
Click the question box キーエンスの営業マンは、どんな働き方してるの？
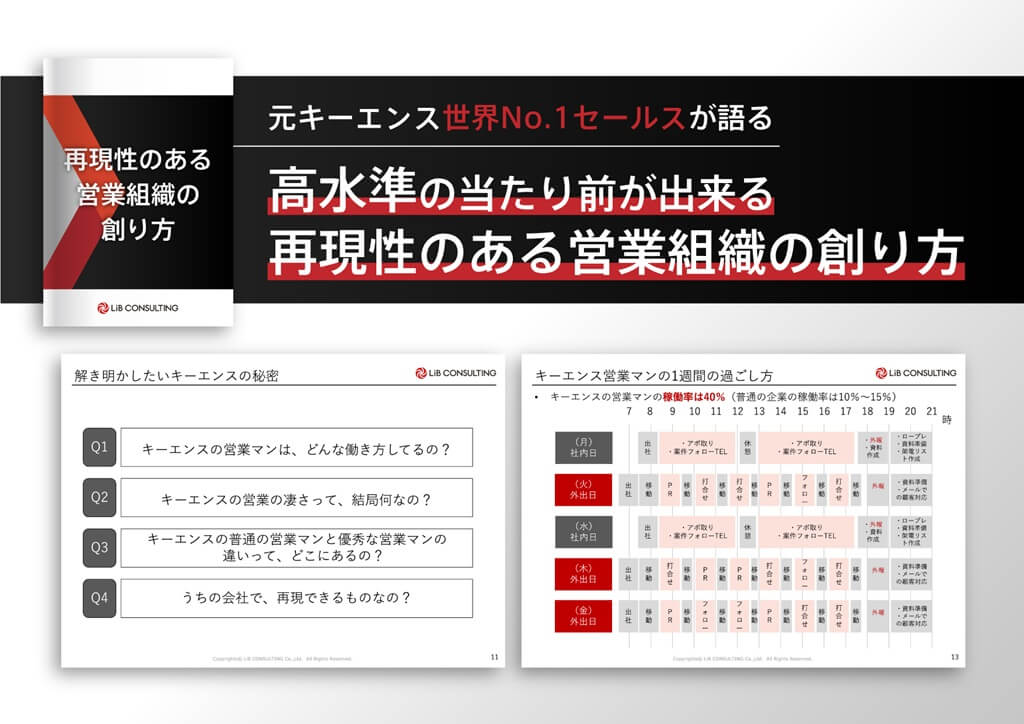296,448
